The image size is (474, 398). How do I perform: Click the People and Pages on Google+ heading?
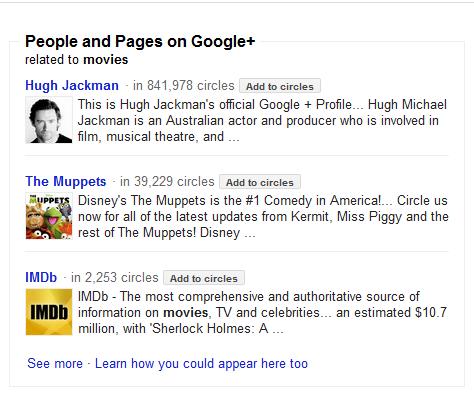pyautogui.click(x=140, y=42)
